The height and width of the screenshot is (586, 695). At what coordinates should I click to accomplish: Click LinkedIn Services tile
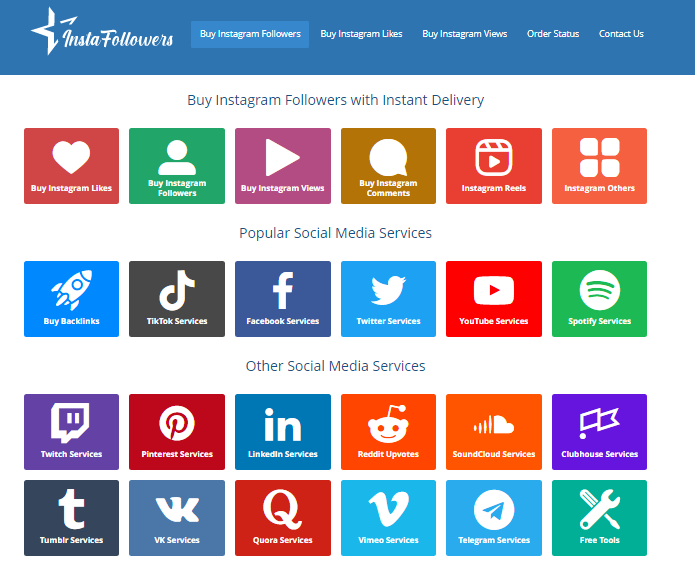283,432
